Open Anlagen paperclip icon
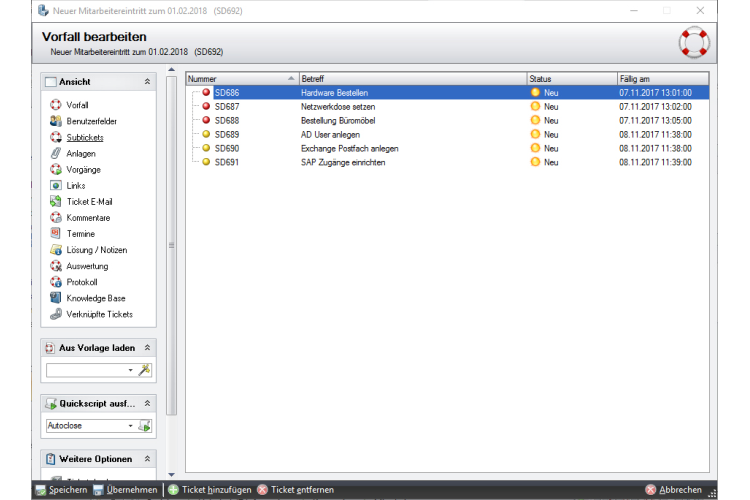750x500 pixels. click(x=56, y=153)
